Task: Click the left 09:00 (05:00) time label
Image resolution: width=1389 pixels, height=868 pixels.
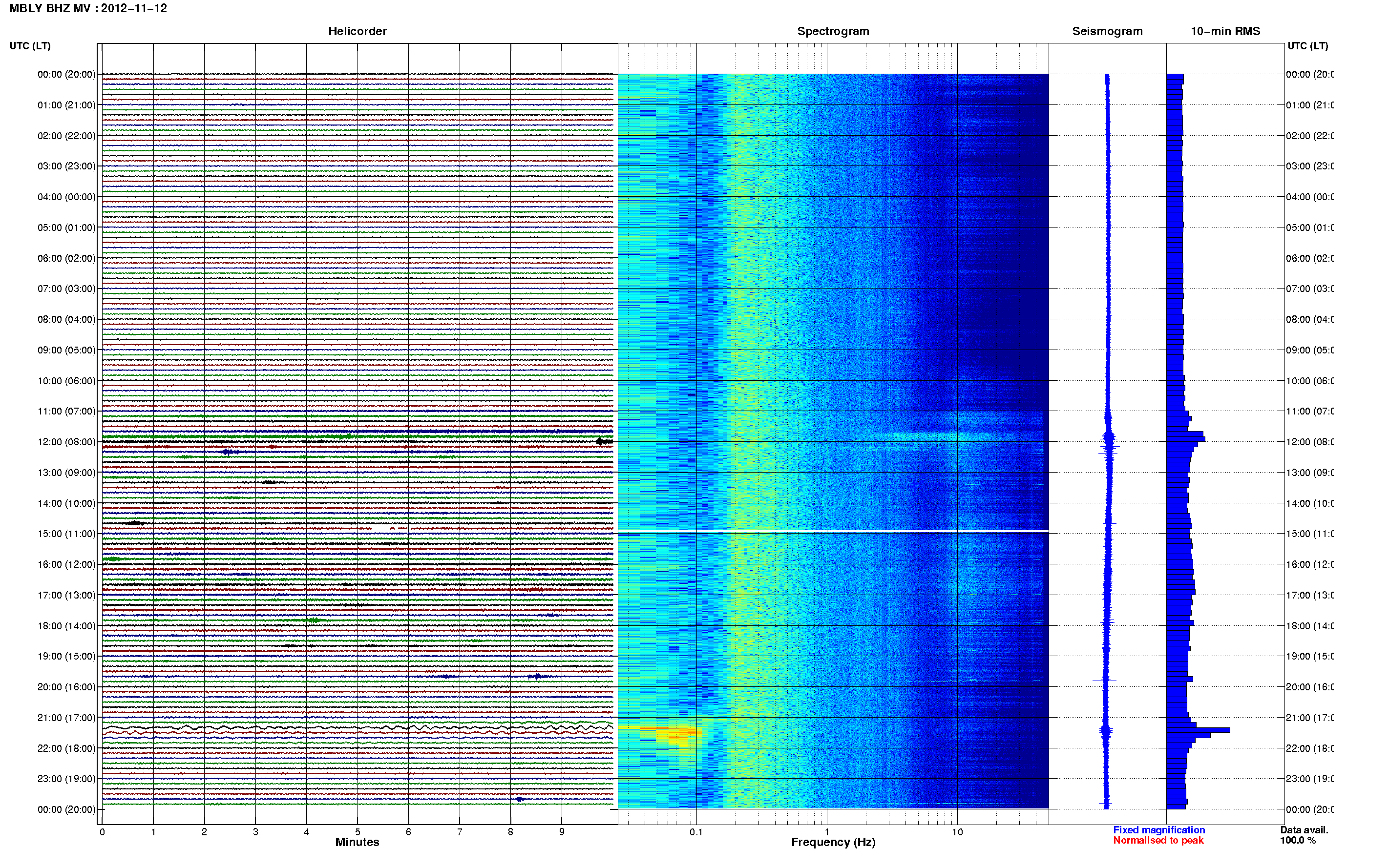Action: coord(66,350)
